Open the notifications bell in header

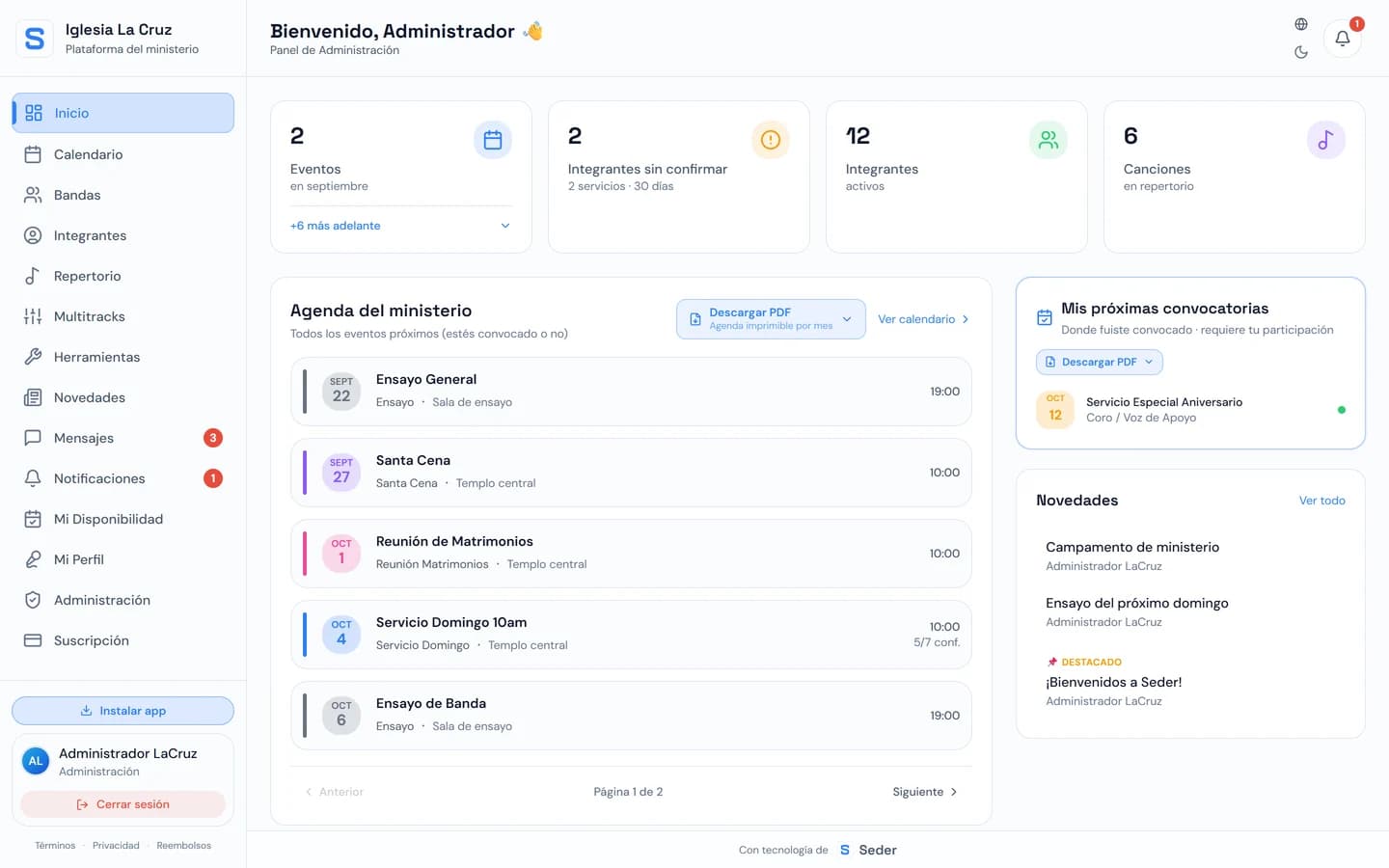pos(1342,39)
